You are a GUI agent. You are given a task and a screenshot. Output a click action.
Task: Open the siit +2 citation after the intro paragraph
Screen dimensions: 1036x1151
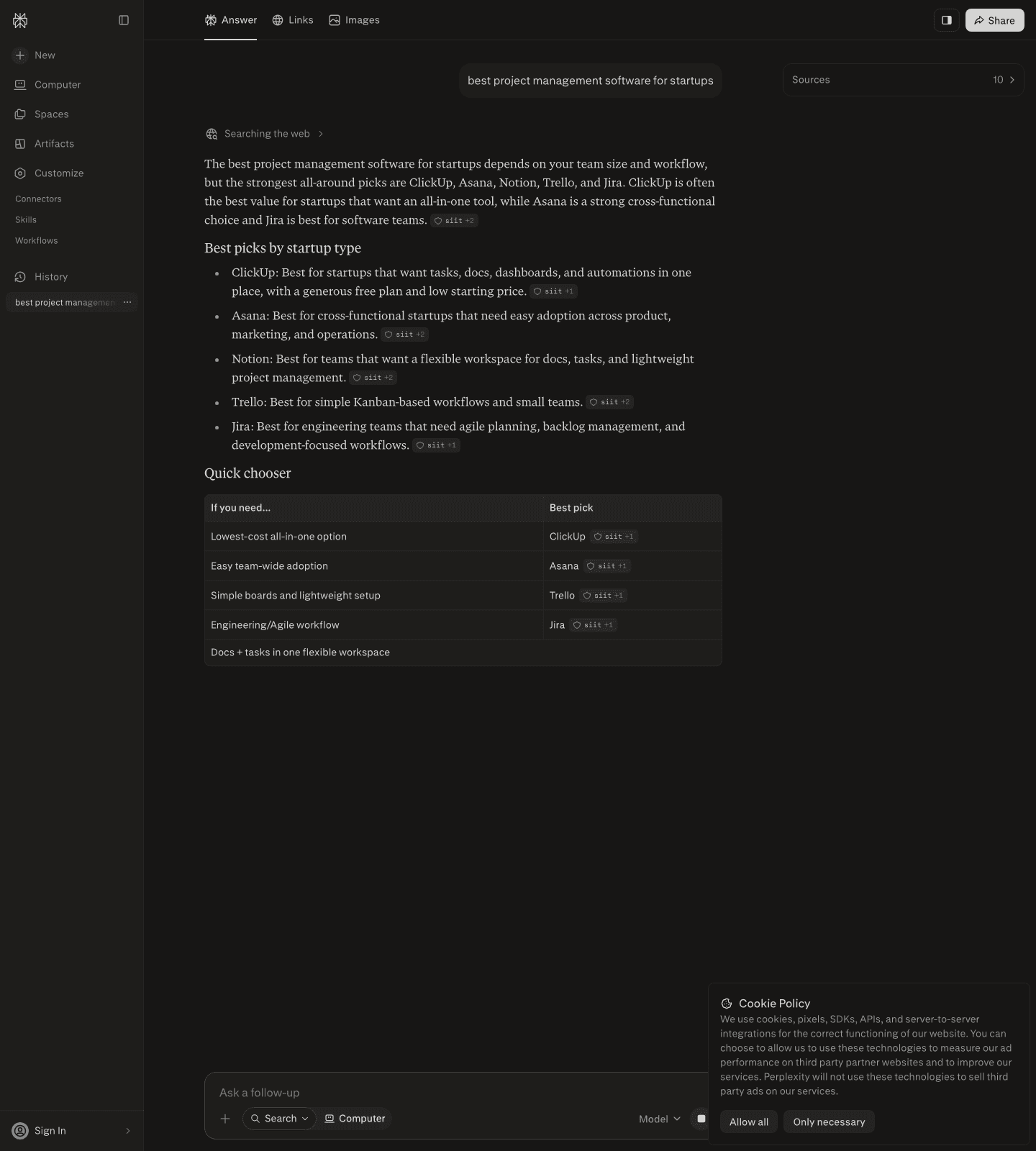[454, 221]
